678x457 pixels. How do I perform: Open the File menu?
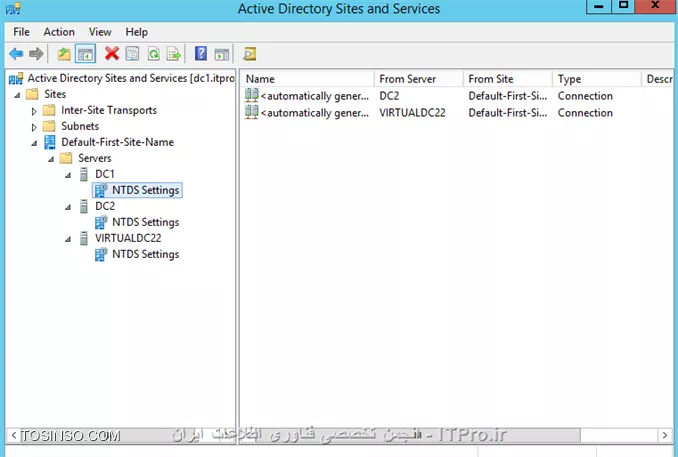21,32
